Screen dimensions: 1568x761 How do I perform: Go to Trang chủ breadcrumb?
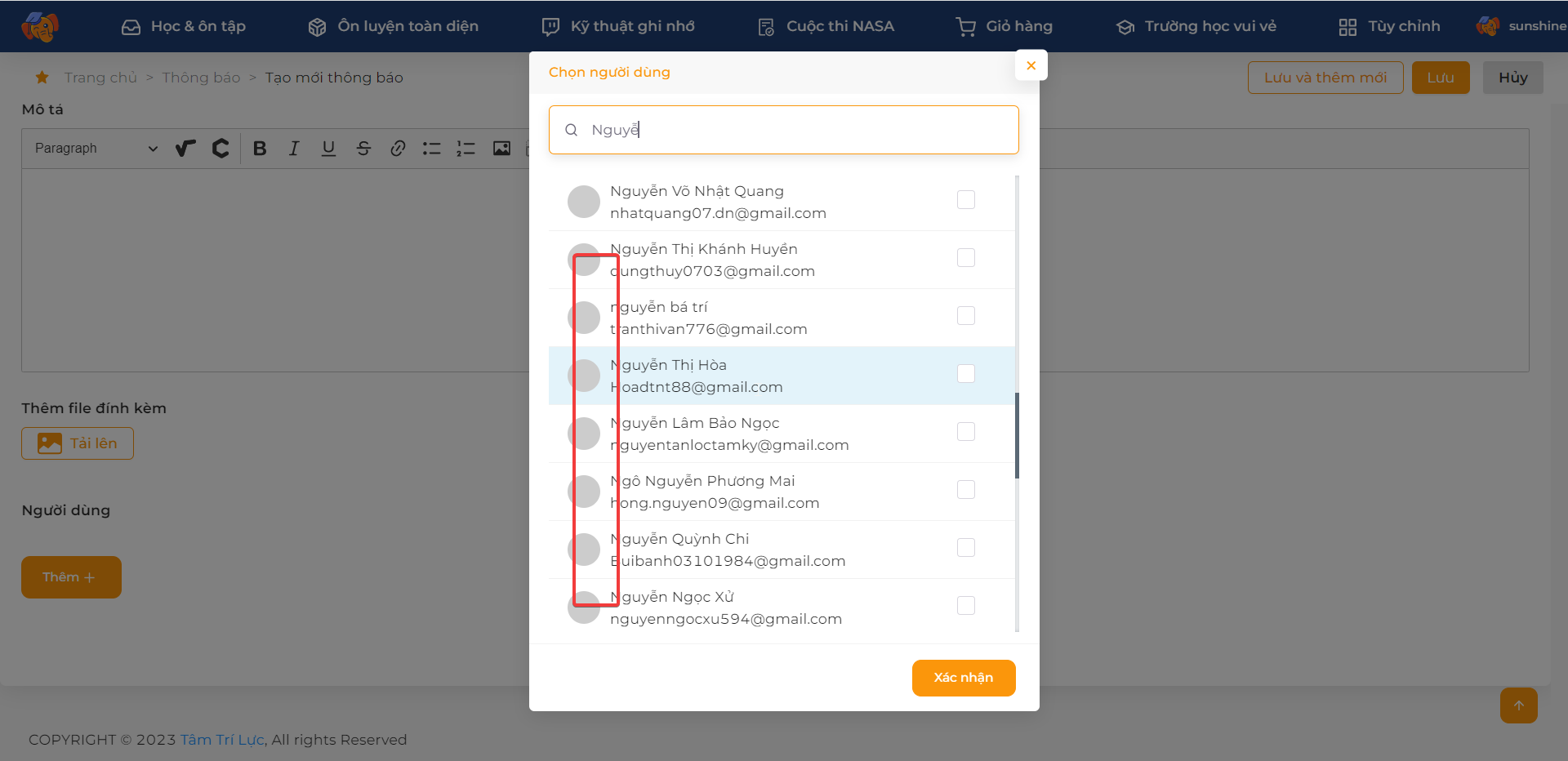point(100,78)
